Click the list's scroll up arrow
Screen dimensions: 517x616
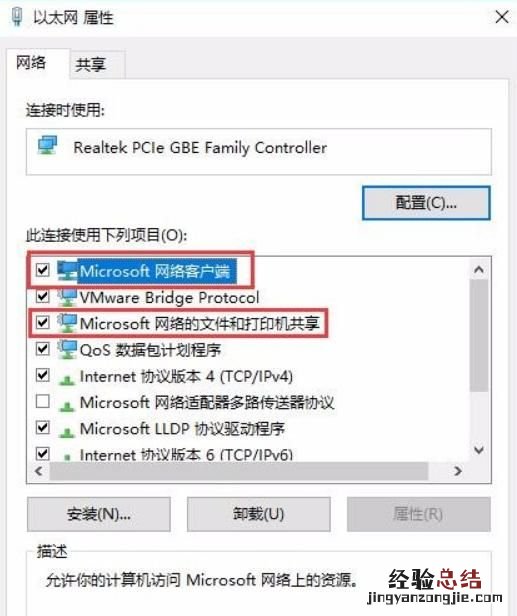click(479, 270)
